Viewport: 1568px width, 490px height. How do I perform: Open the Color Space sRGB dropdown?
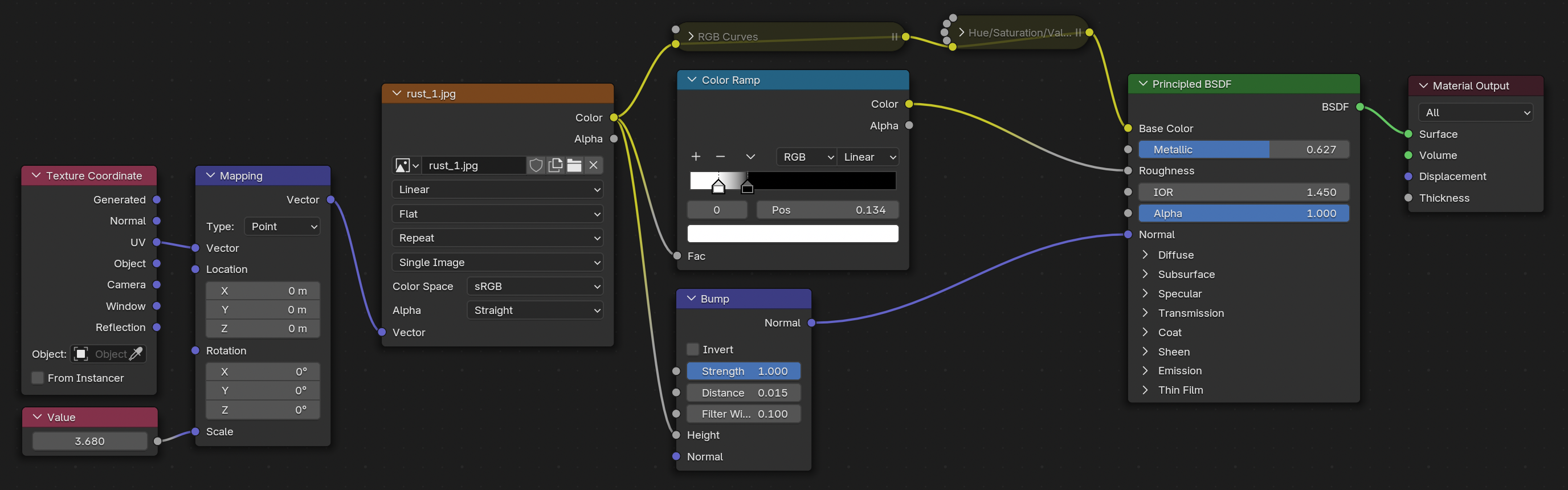click(535, 286)
